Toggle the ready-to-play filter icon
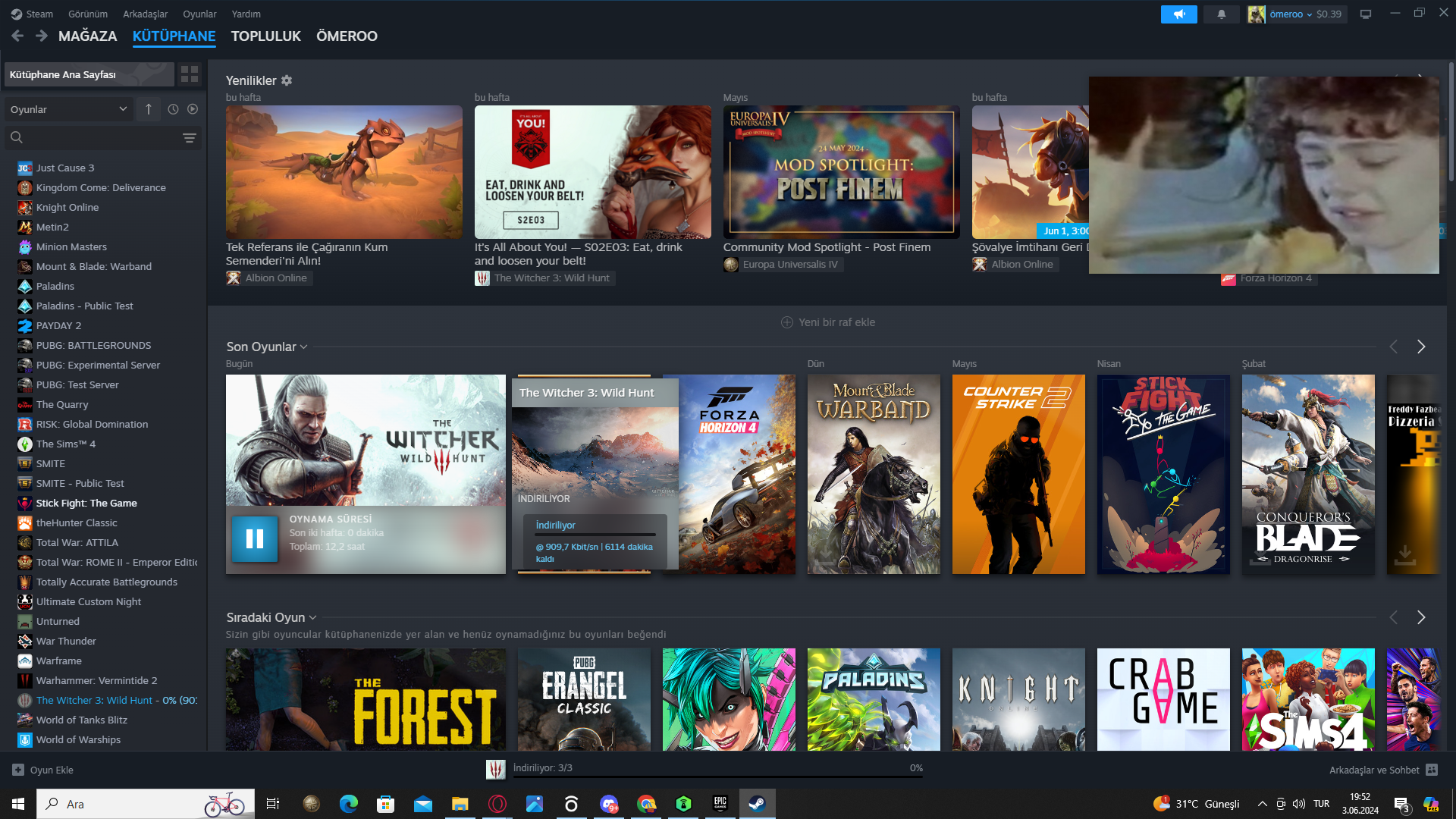Screen dimensions: 1456x819 coord(193,109)
